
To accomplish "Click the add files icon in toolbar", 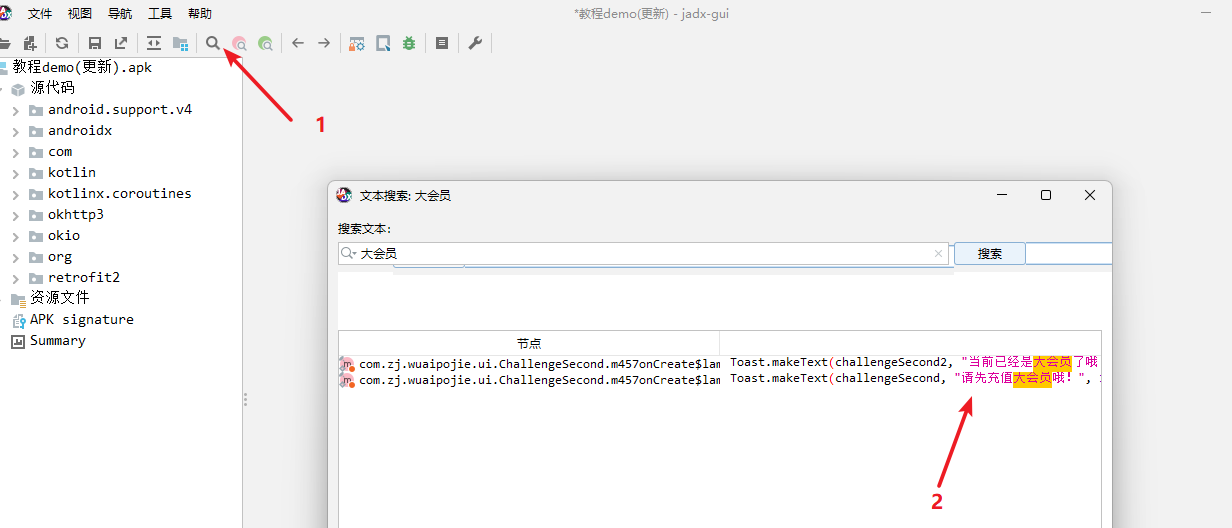I will [30, 43].
